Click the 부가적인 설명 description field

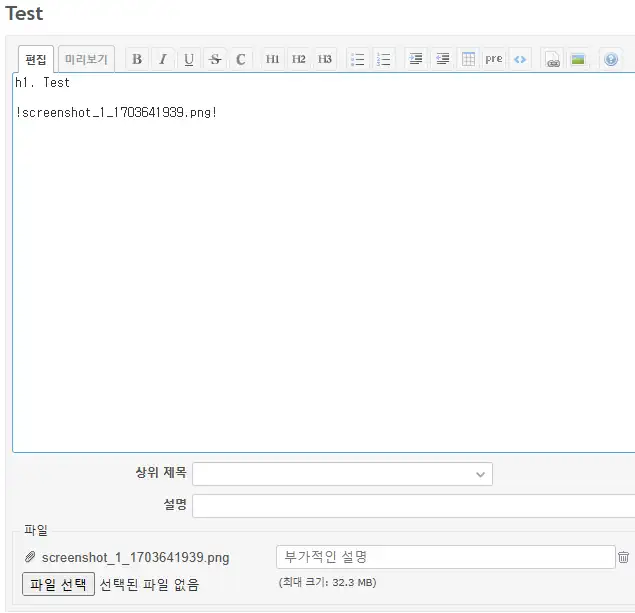[x=445, y=557]
